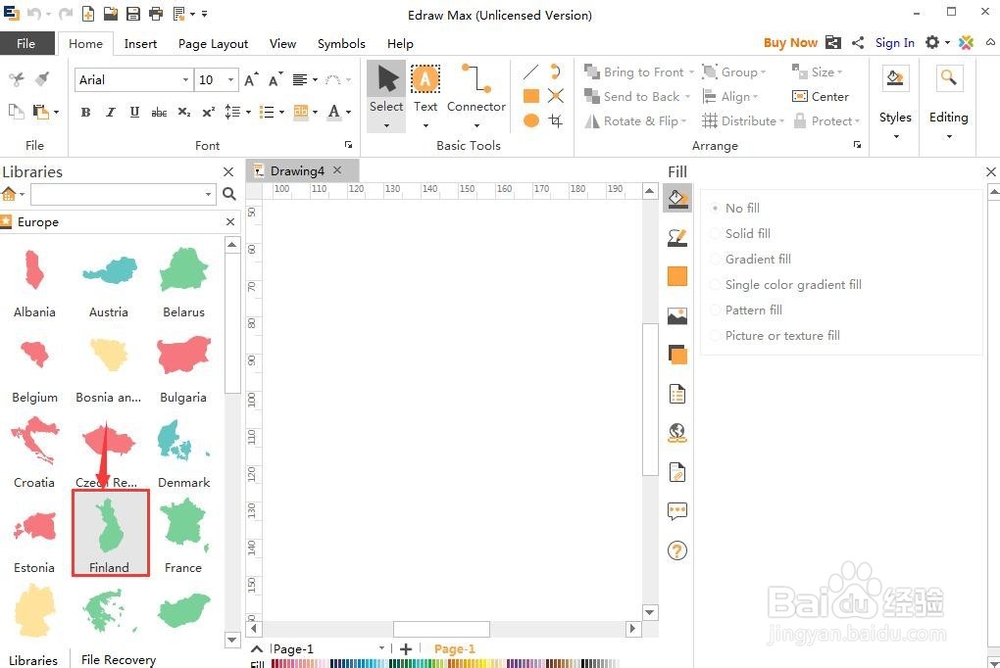
Task: Select the Croatia map shape
Action: coord(34,452)
